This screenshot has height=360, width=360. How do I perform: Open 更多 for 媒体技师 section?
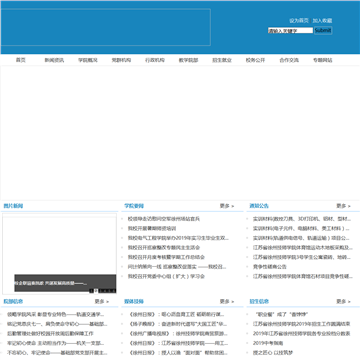[227, 301]
